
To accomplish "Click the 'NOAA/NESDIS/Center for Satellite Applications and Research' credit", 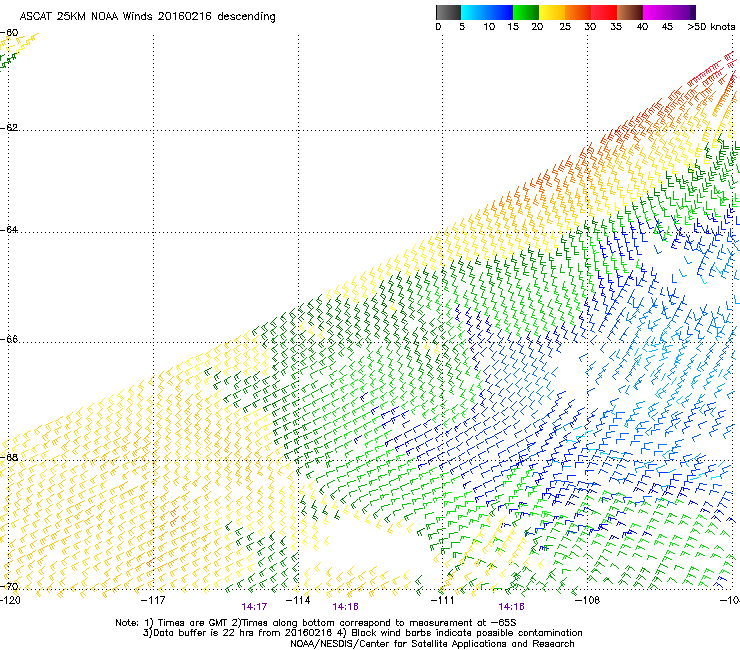I will point(432,644).
